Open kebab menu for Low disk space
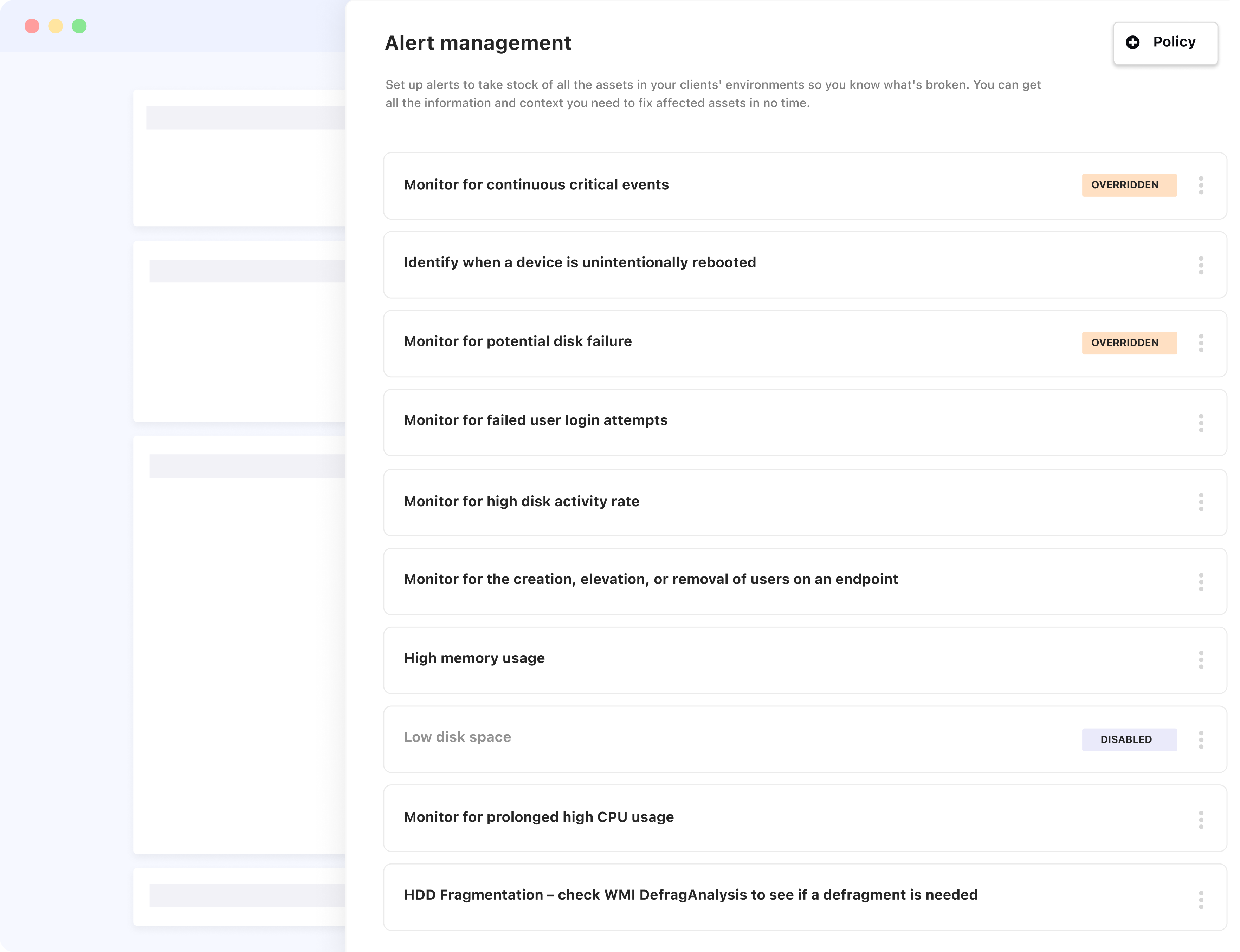This screenshot has height=952, width=1240. click(1201, 739)
